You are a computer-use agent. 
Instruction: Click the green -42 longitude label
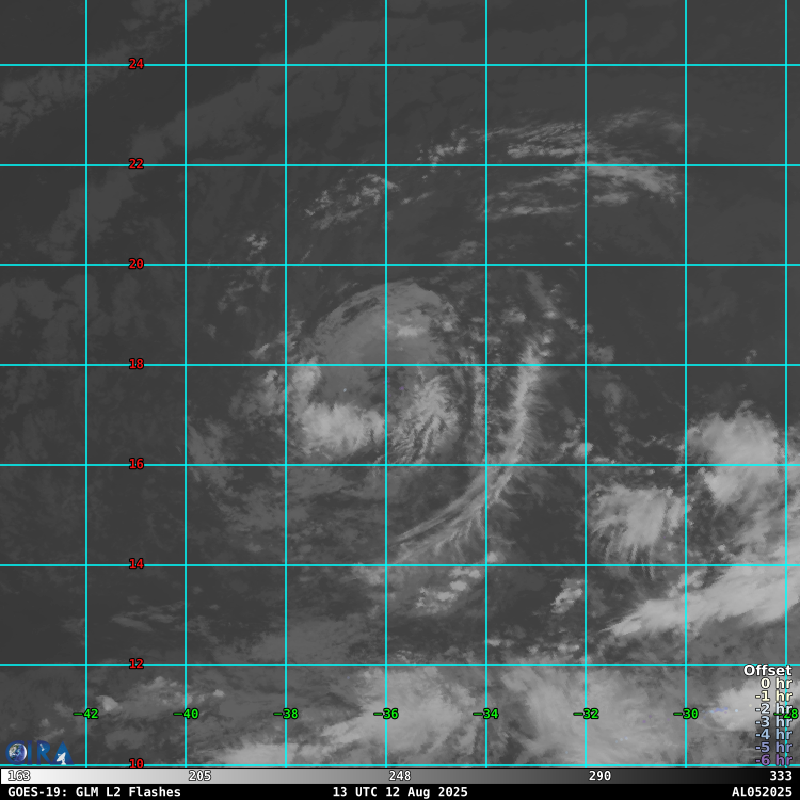pyautogui.click(x=87, y=714)
